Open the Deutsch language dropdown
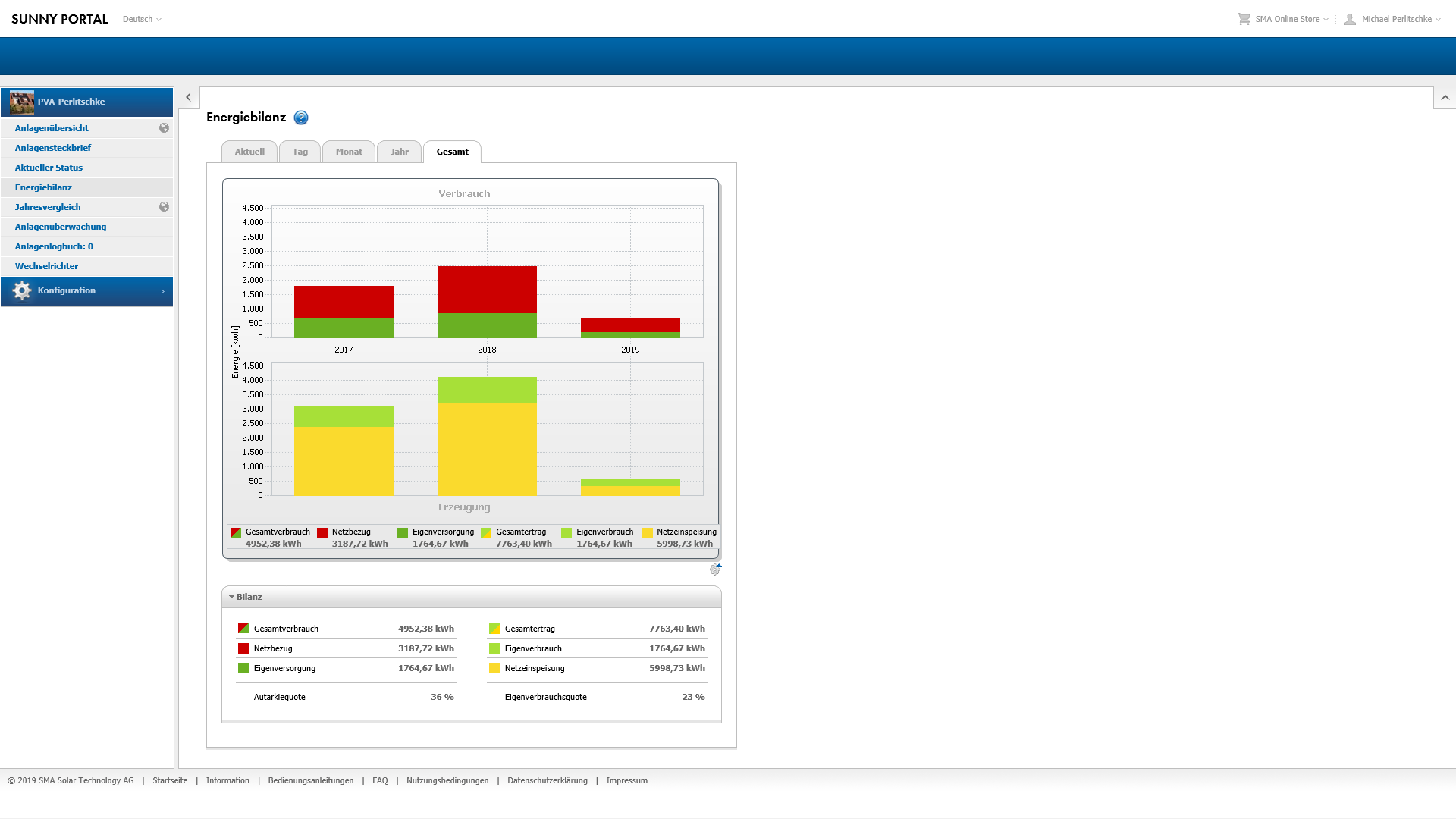 [x=142, y=19]
